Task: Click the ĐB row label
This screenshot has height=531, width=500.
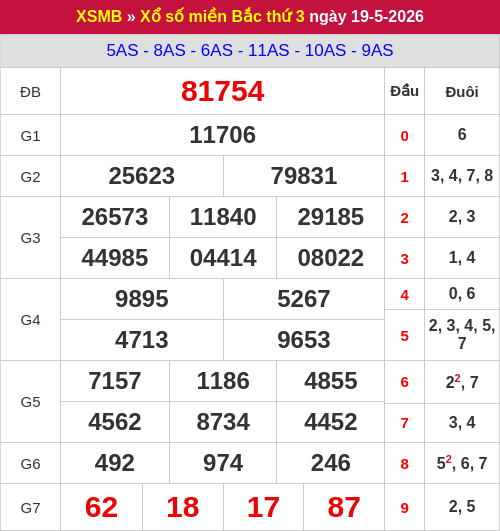Action: pos(30,92)
